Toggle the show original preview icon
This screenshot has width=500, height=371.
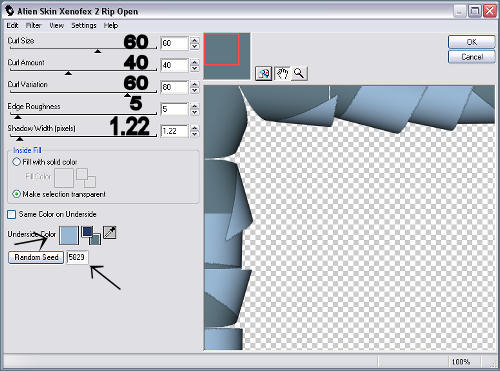pyautogui.click(x=263, y=73)
